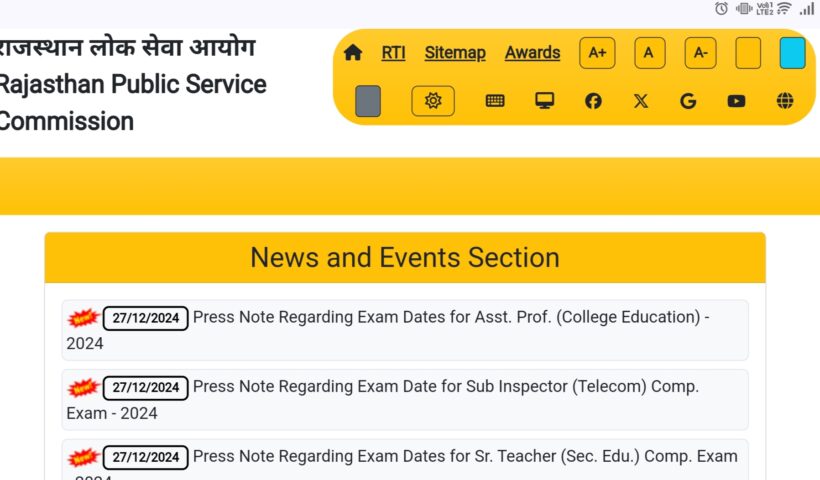Click the globe language icon
Viewport: 820px width, 480px height.
[785, 101]
